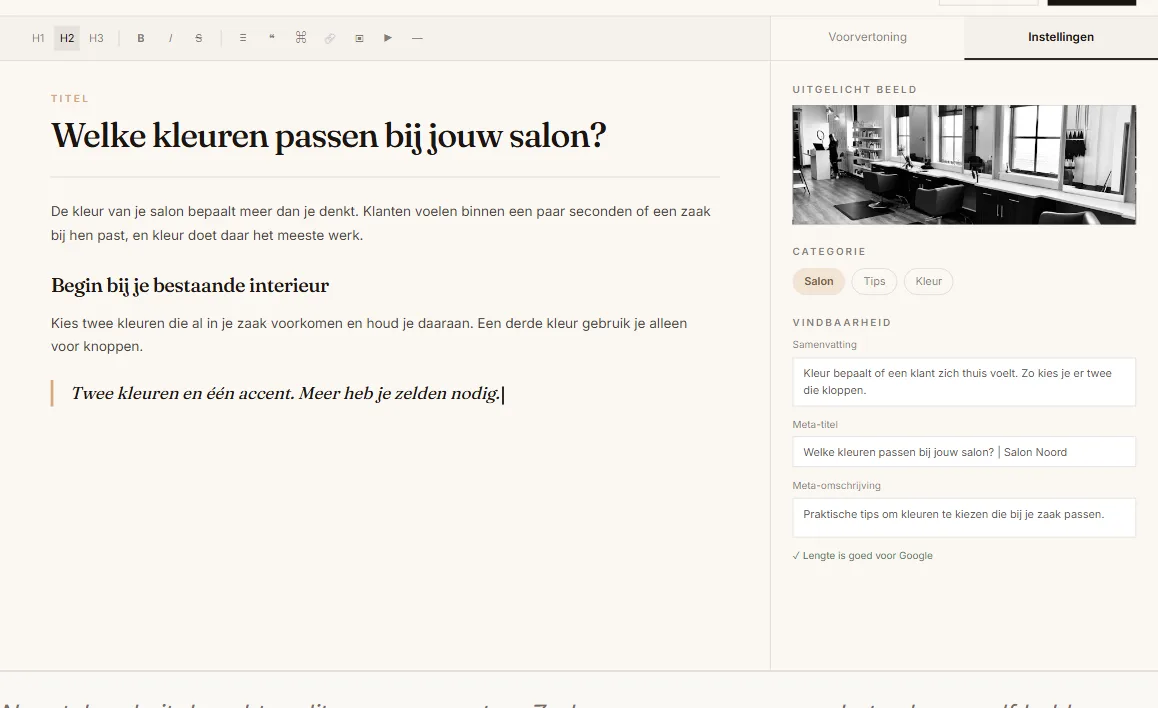Toggle the Salon category chip
Screen dimensions: 1158x708
coord(818,281)
